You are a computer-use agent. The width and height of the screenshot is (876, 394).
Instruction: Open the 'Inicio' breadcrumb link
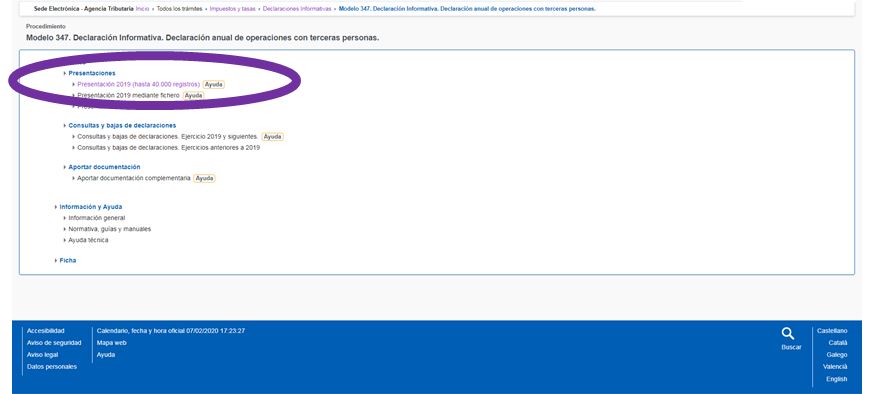click(x=142, y=9)
